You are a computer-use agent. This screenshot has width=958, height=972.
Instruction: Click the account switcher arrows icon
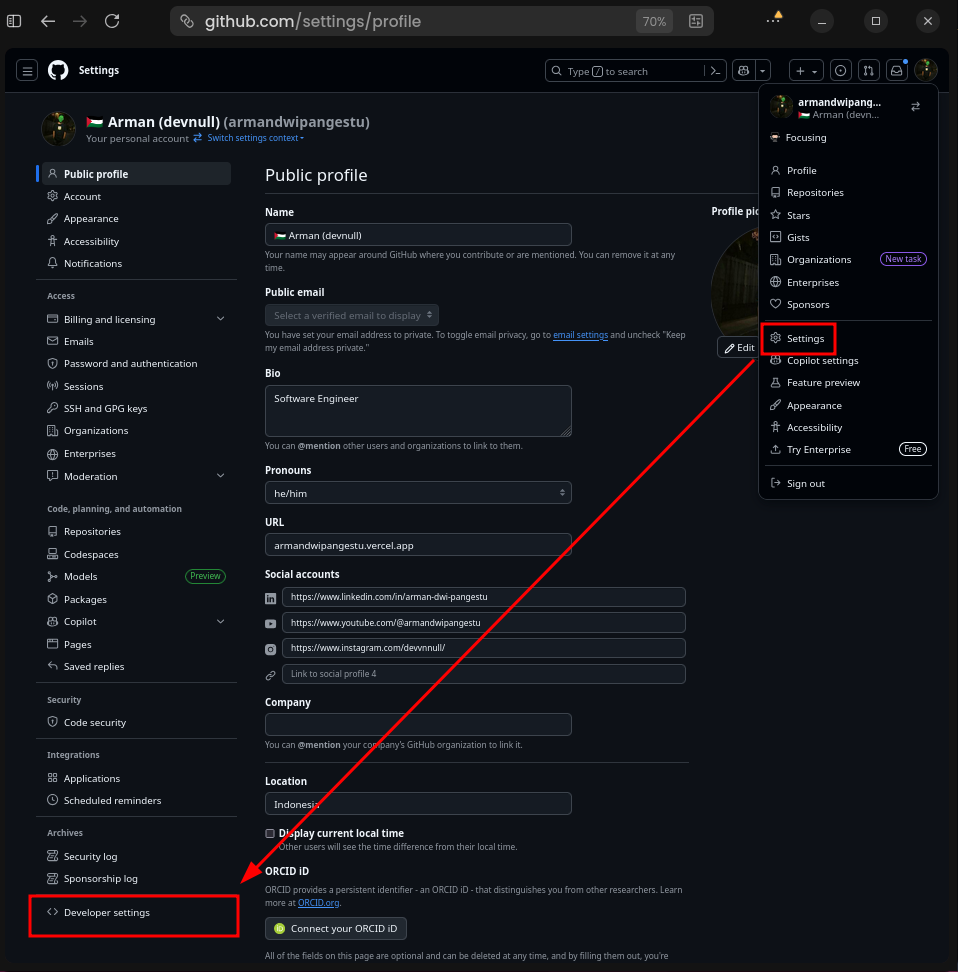coord(915,106)
